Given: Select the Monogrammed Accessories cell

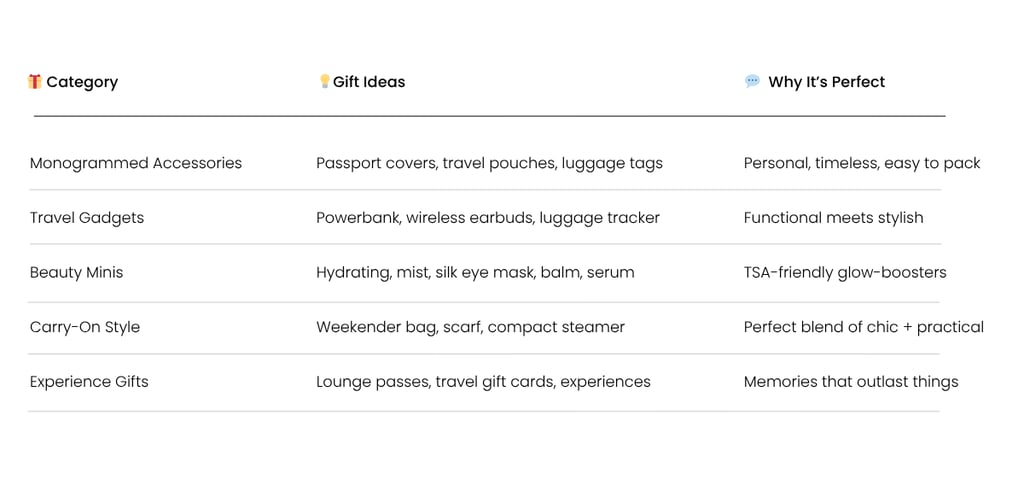Looking at the screenshot, I should pos(136,163).
